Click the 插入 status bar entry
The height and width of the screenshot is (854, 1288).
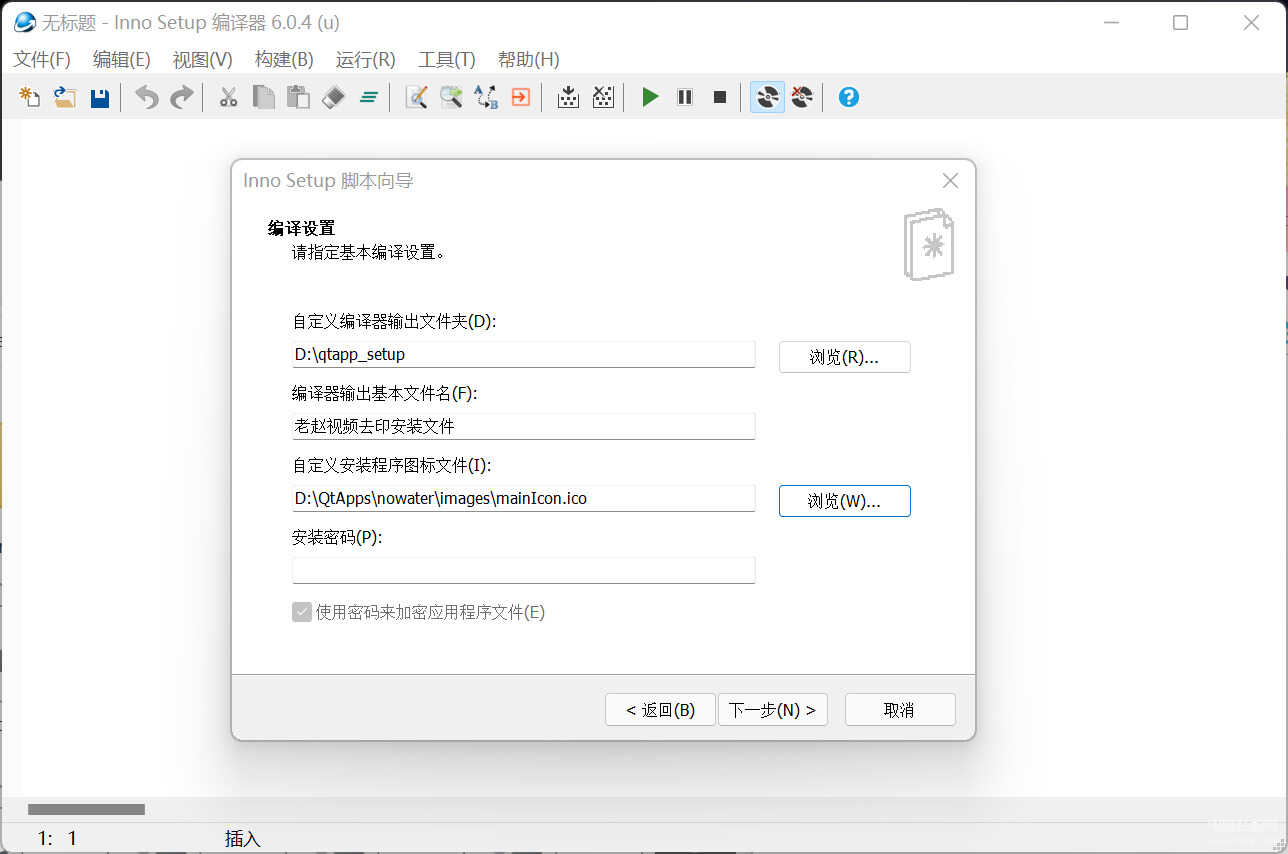(x=243, y=839)
